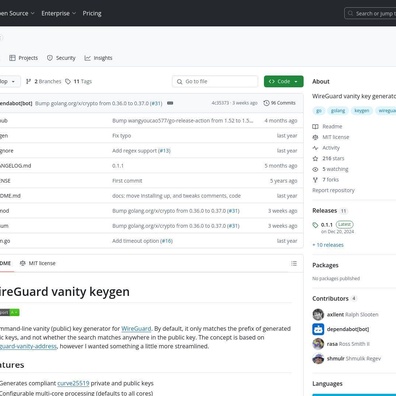Open the Insights tab
This screenshot has width=396, height=396.
(98, 58)
